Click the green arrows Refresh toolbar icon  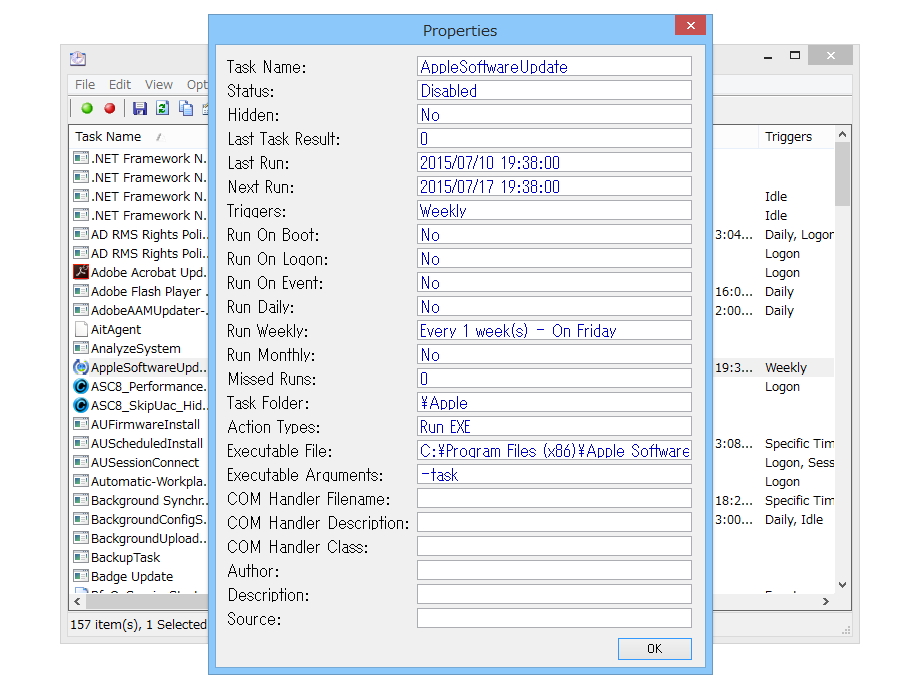pyautogui.click(x=163, y=109)
